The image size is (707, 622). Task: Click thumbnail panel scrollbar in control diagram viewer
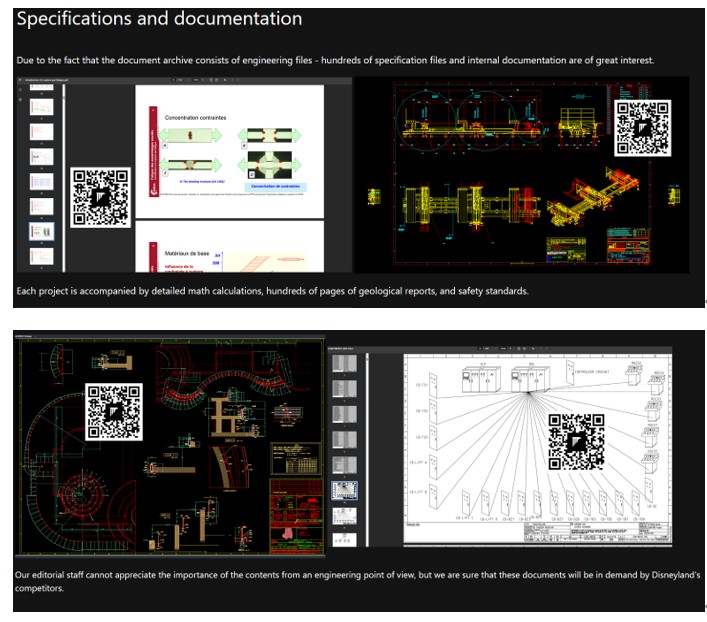pos(367,450)
